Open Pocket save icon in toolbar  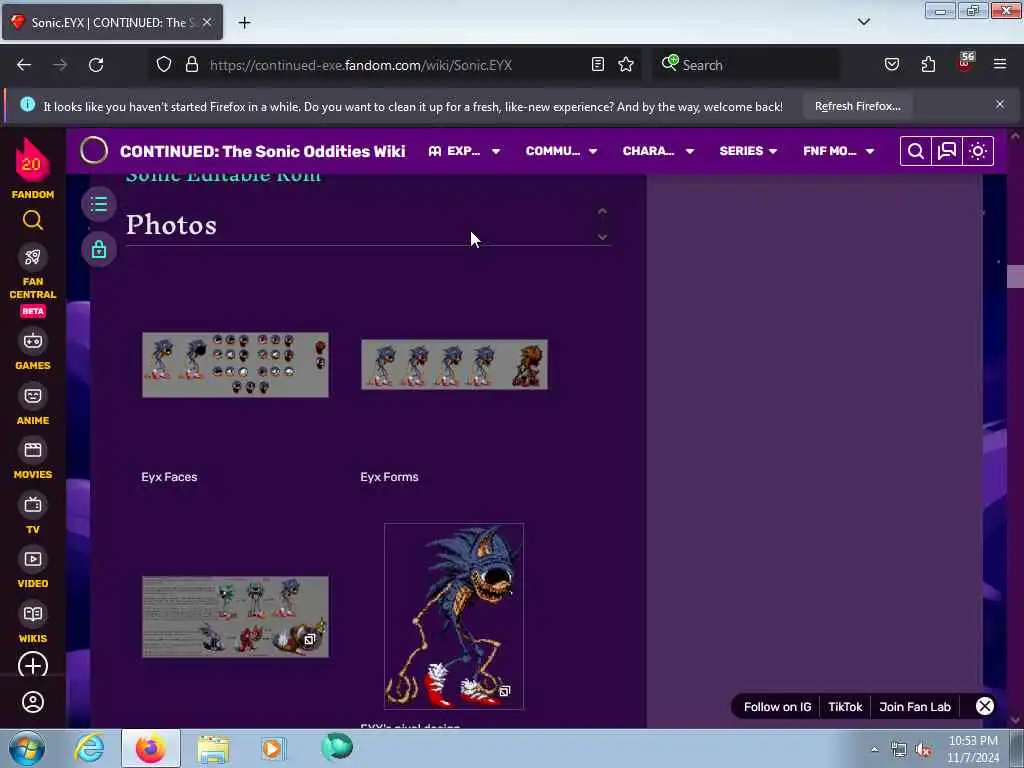click(892, 64)
